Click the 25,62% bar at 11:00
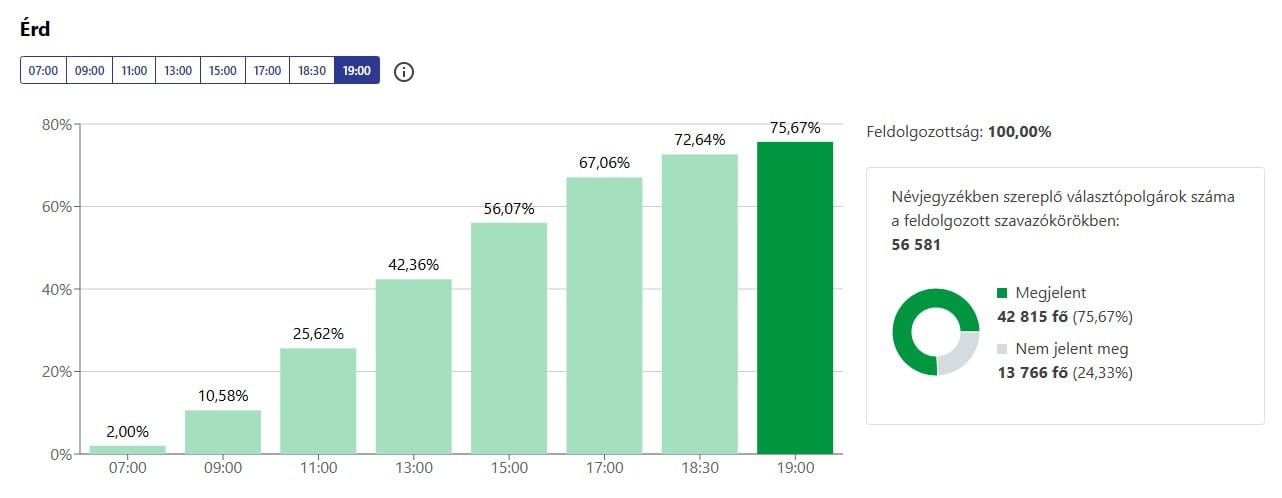 point(318,401)
